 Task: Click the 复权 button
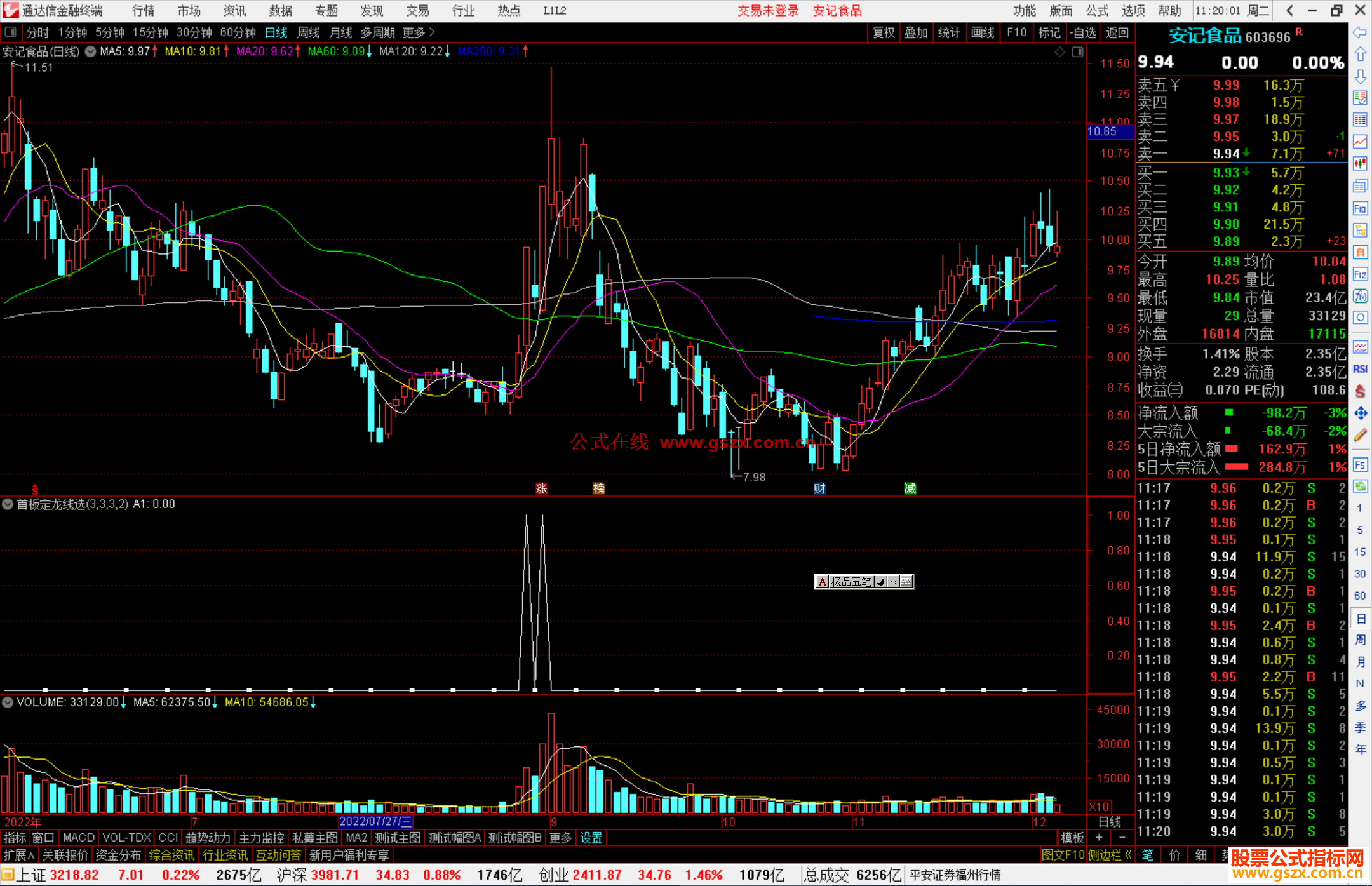884,32
